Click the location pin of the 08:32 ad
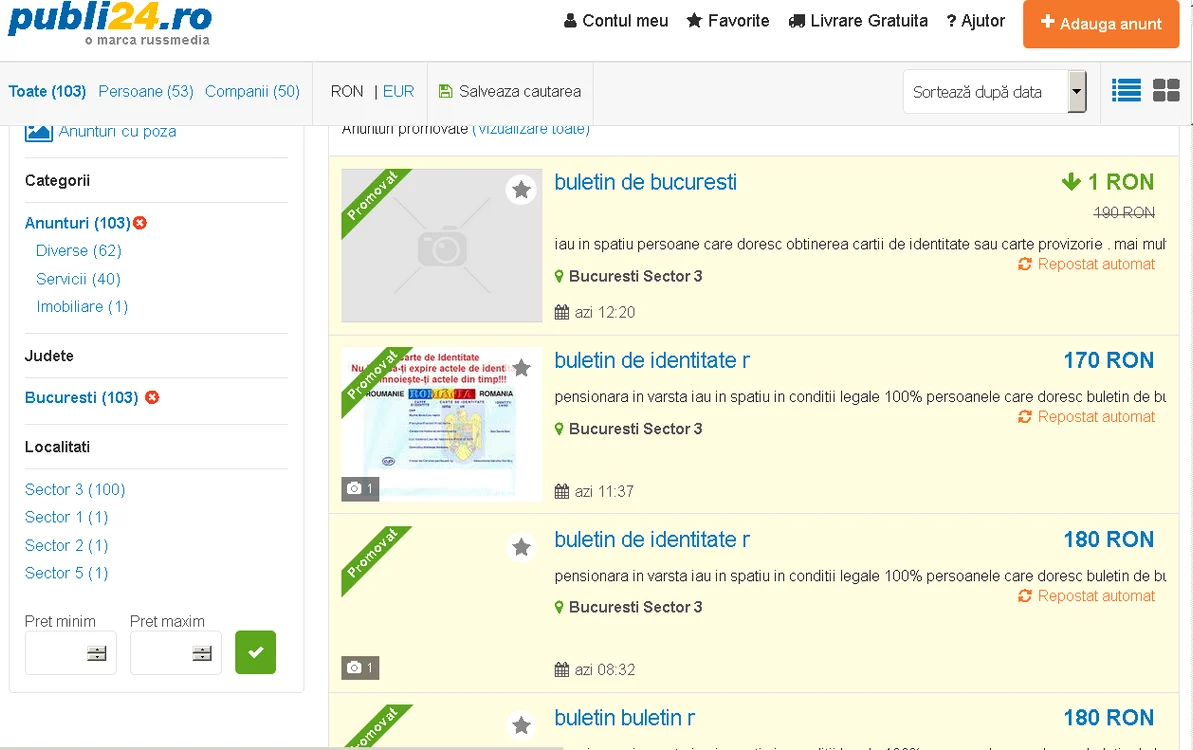This screenshot has width=1193, height=750. tap(559, 607)
